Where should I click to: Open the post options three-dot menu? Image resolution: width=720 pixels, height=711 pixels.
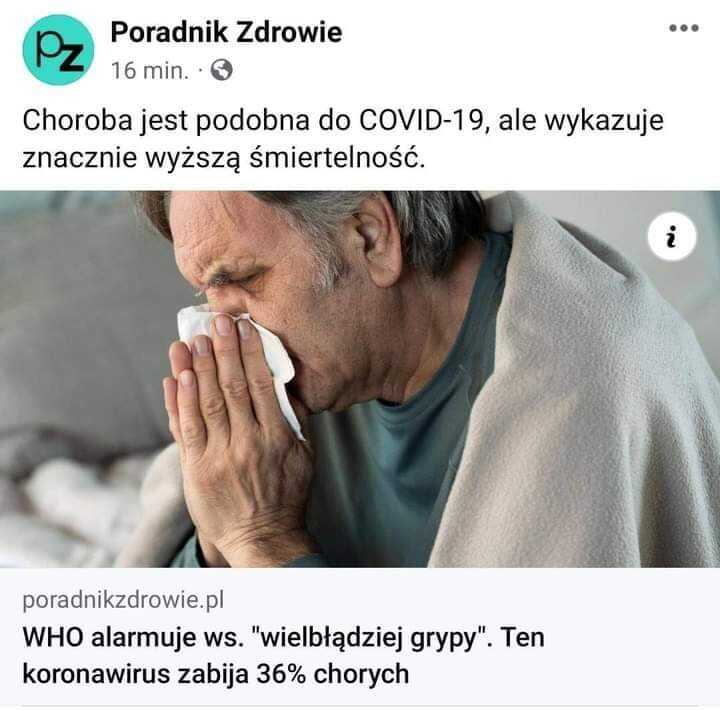[x=684, y=28]
